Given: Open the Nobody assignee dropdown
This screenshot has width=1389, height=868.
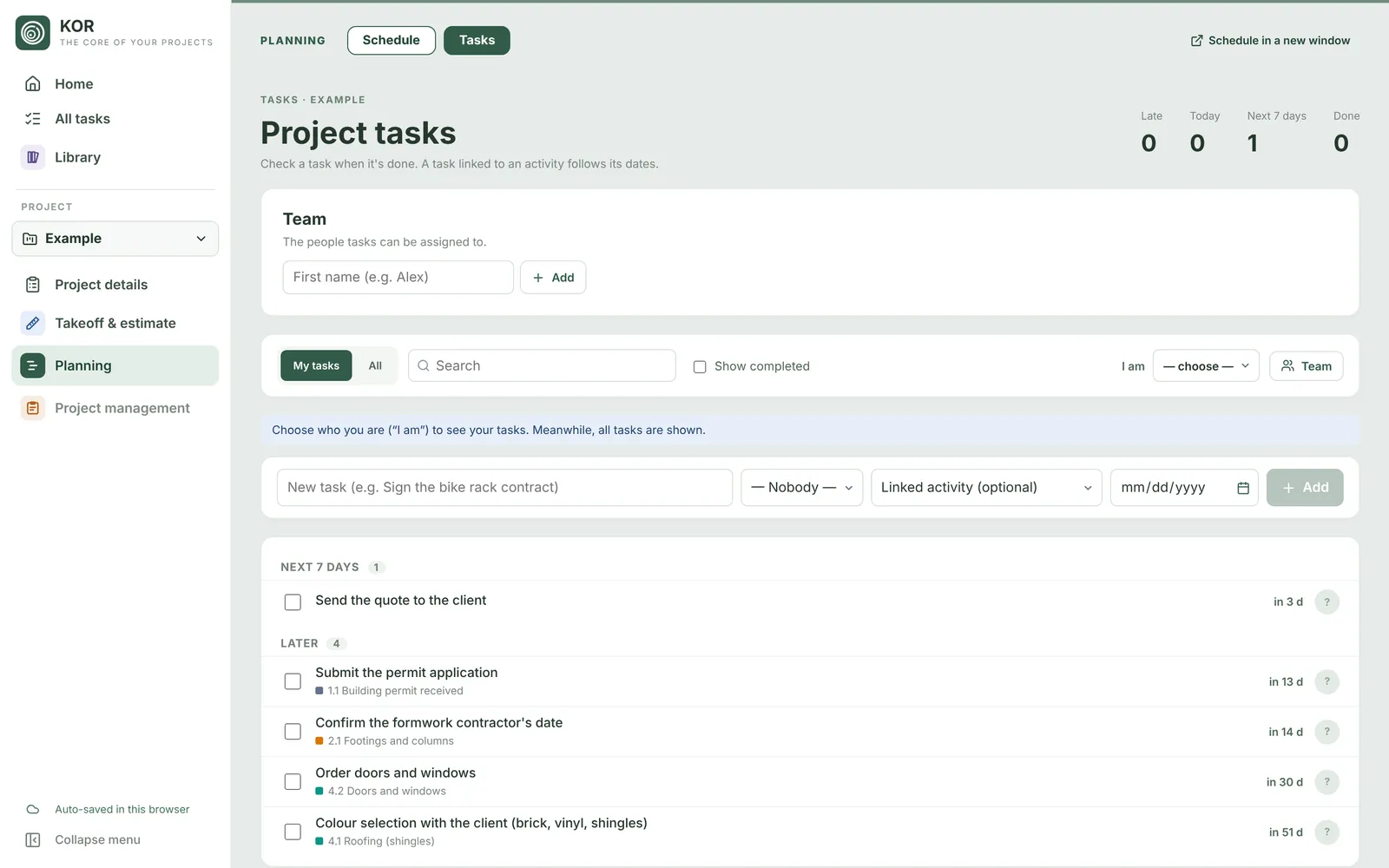Looking at the screenshot, I should click(x=801, y=488).
